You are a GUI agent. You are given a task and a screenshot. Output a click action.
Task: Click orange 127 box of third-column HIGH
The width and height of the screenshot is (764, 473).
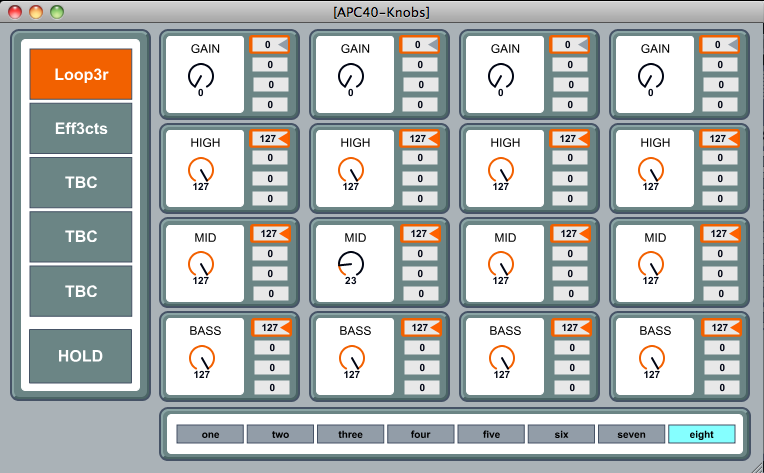(570, 139)
